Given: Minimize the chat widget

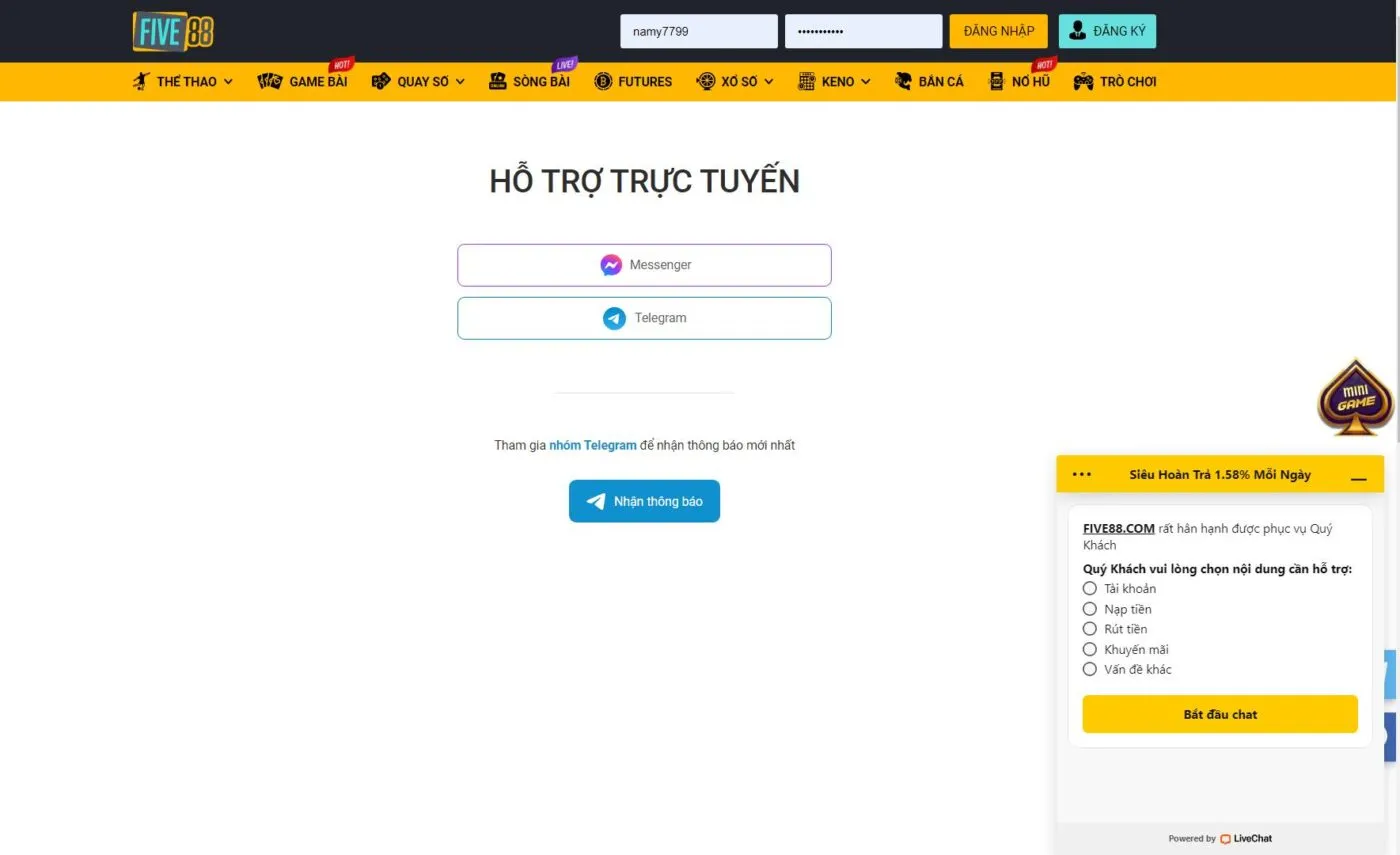Looking at the screenshot, I should [x=1358, y=478].
